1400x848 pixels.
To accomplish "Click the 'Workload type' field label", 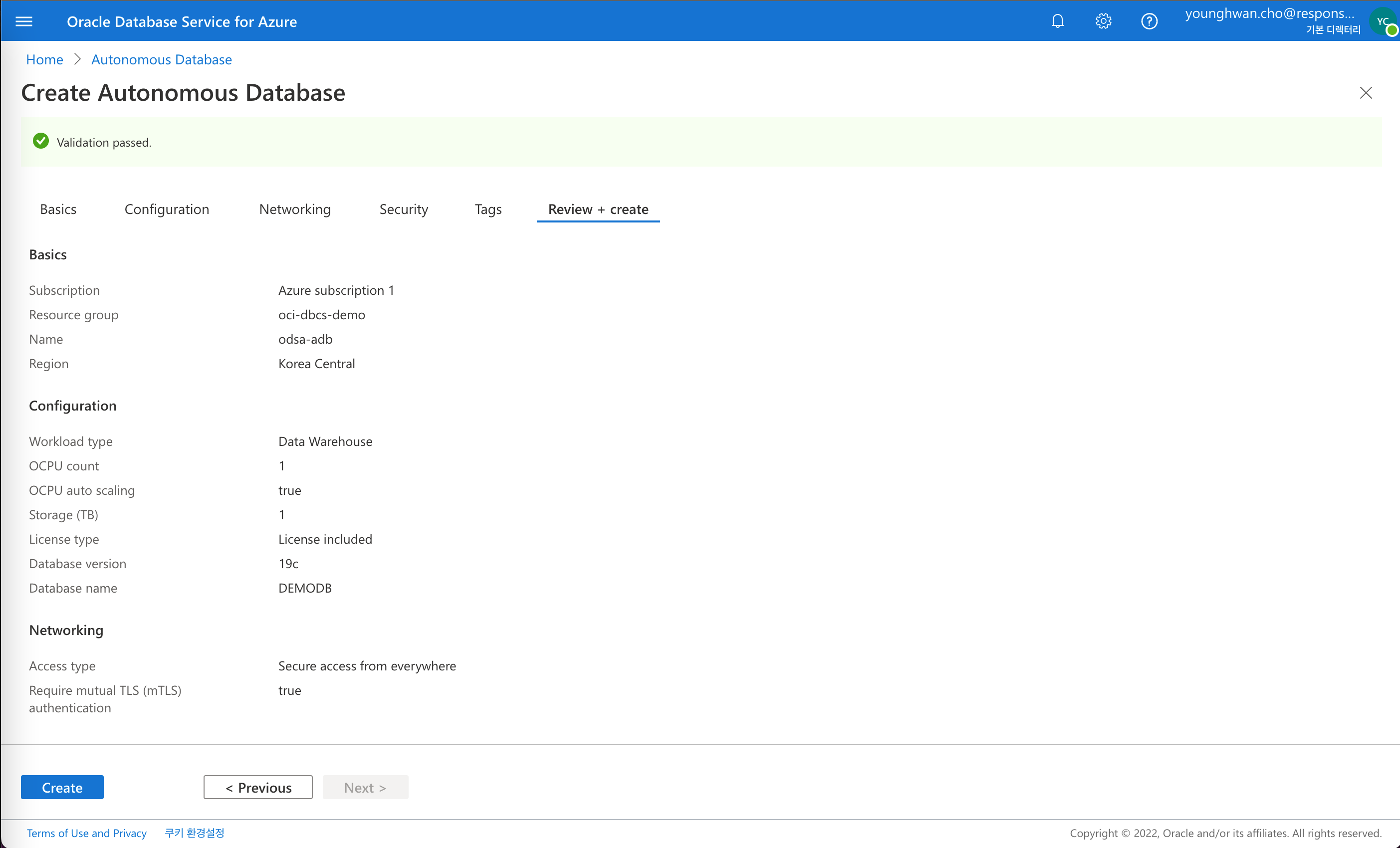I will [x=70, y=441].
